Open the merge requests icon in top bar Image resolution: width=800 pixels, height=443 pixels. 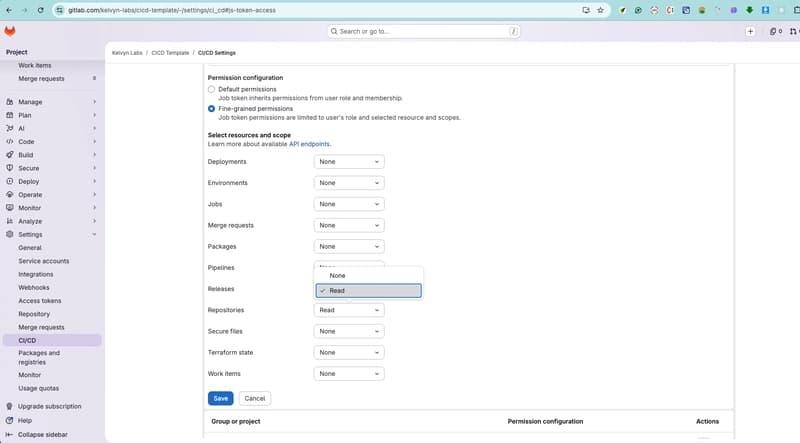(x=793, y=31)
